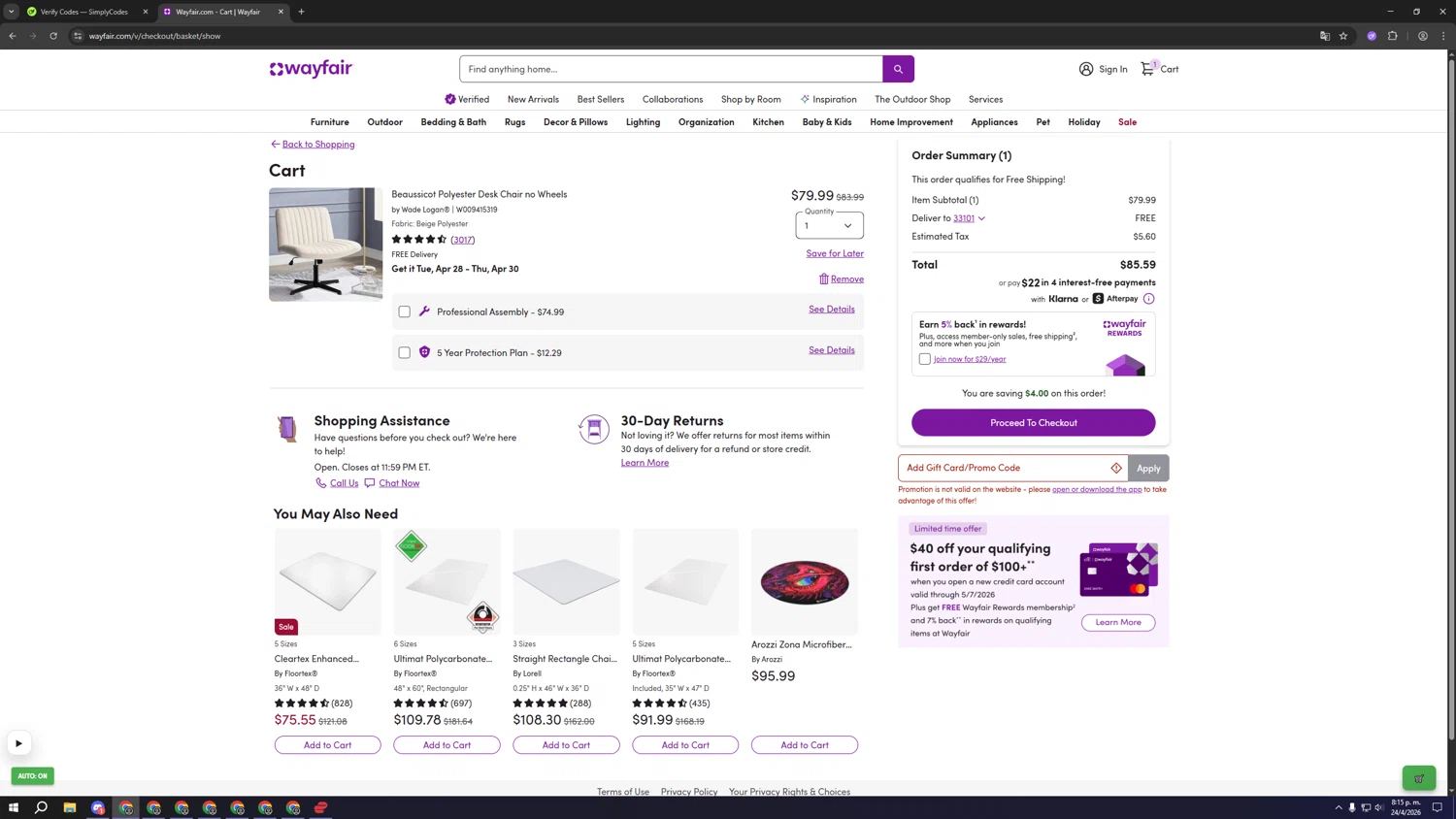The width and height of the screenshot is (1456, 819).
Task: Click the Beaussicot desk chair thumbnail
Action: point(325,245)
